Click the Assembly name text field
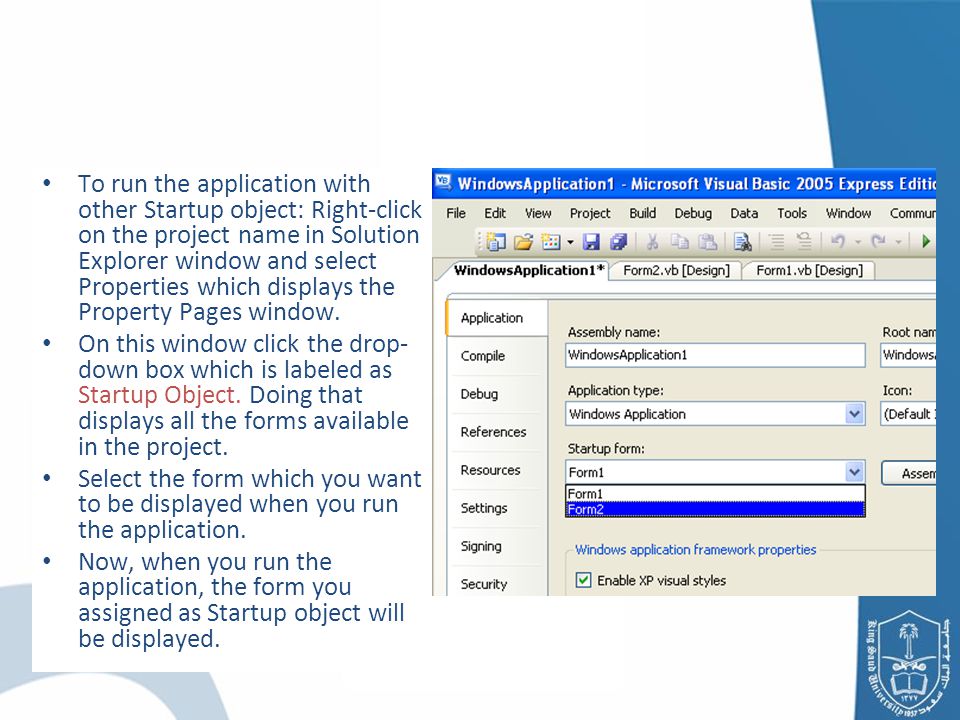 [715, 355]
